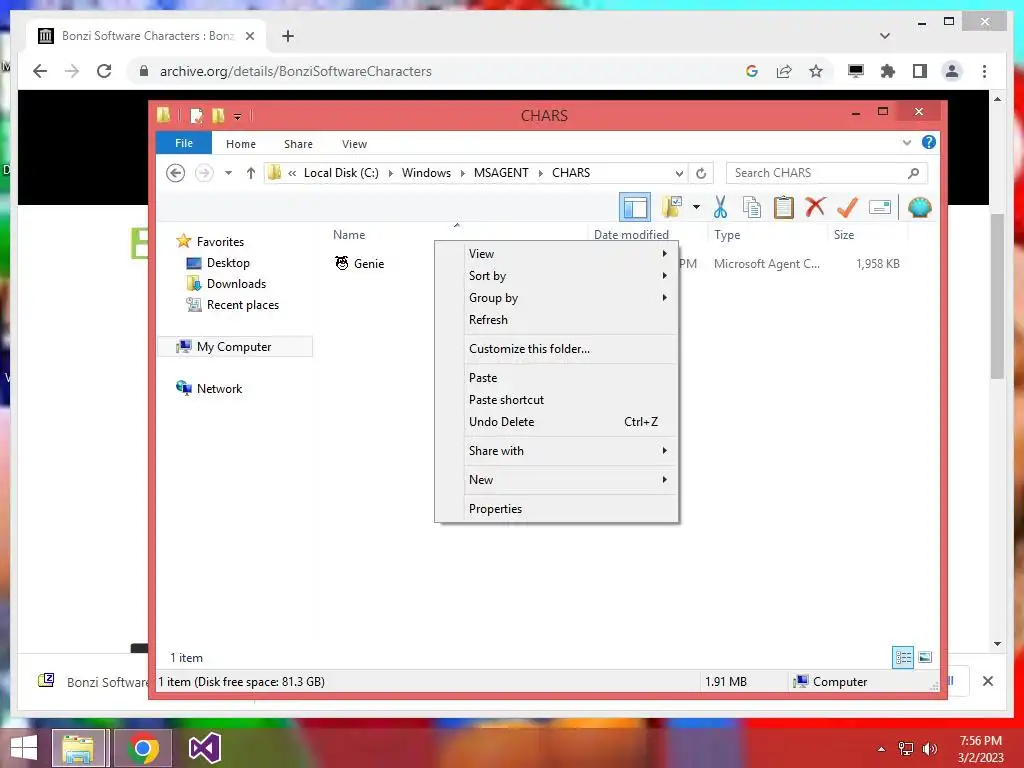Click the orange checkmark Properties icon
This screenshot has width=1024, height=768.
(847, 207)
